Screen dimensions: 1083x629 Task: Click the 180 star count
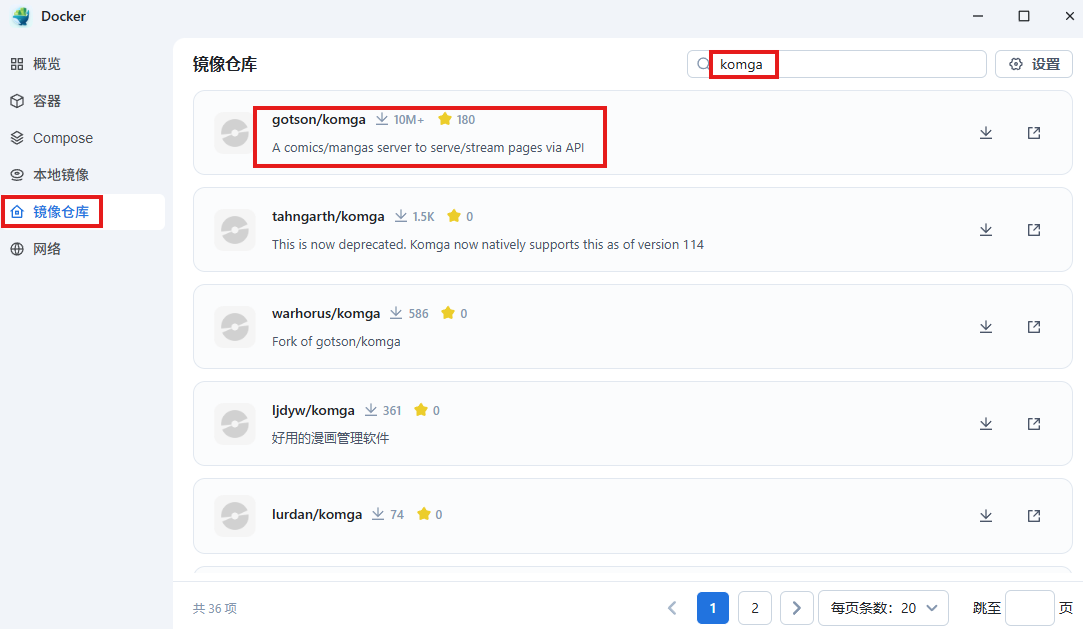(x=466, y=119)
